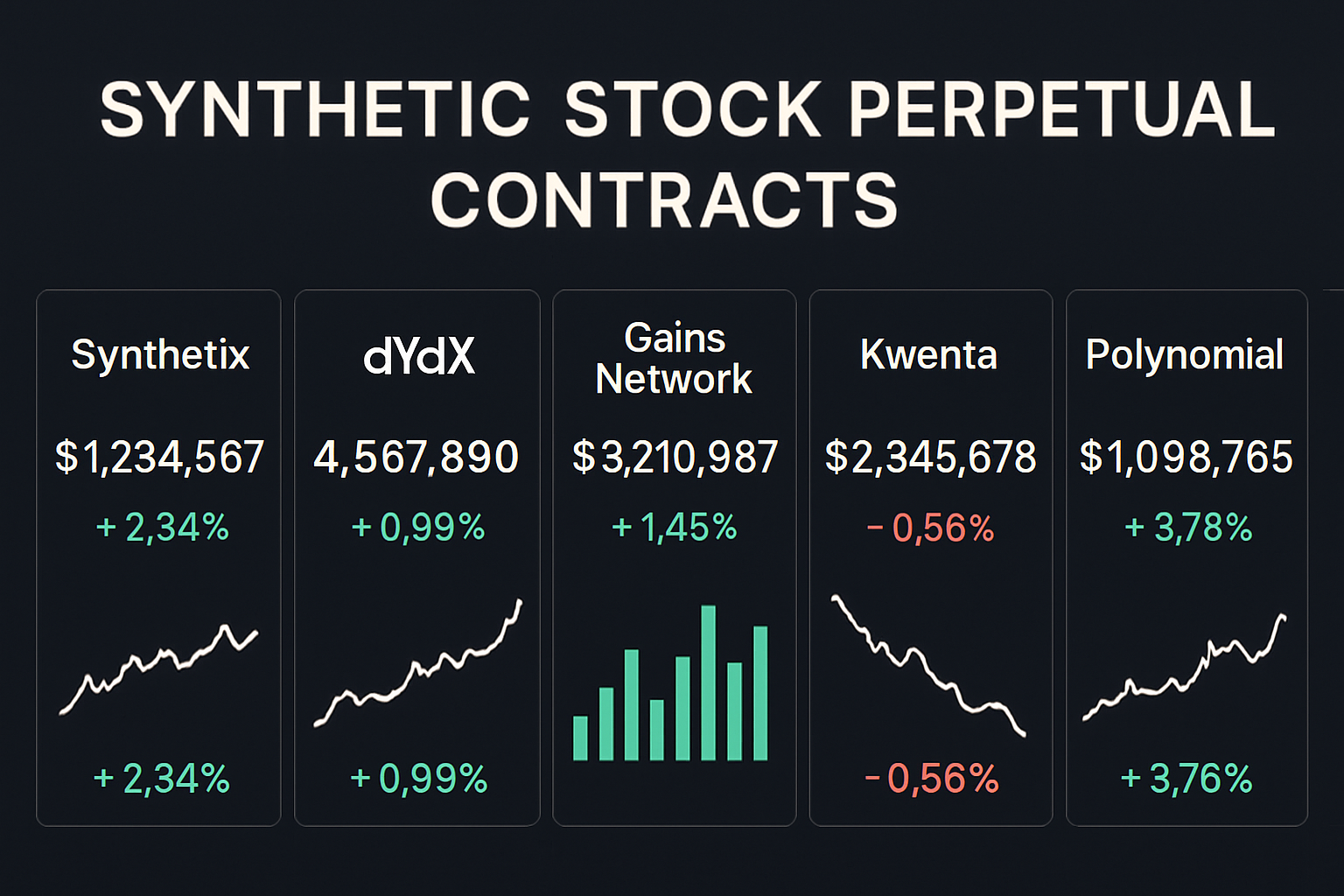This screenshot has width=1344, height=896.
Task: Open the Synthetix line chart
Action: (158, 668)
